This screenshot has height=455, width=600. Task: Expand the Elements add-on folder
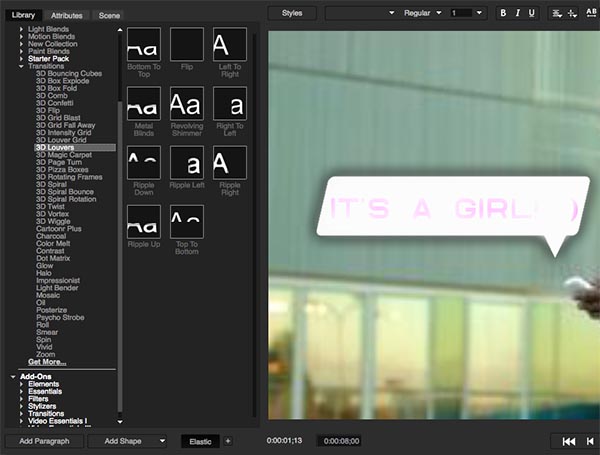click(x=22, y=384)
